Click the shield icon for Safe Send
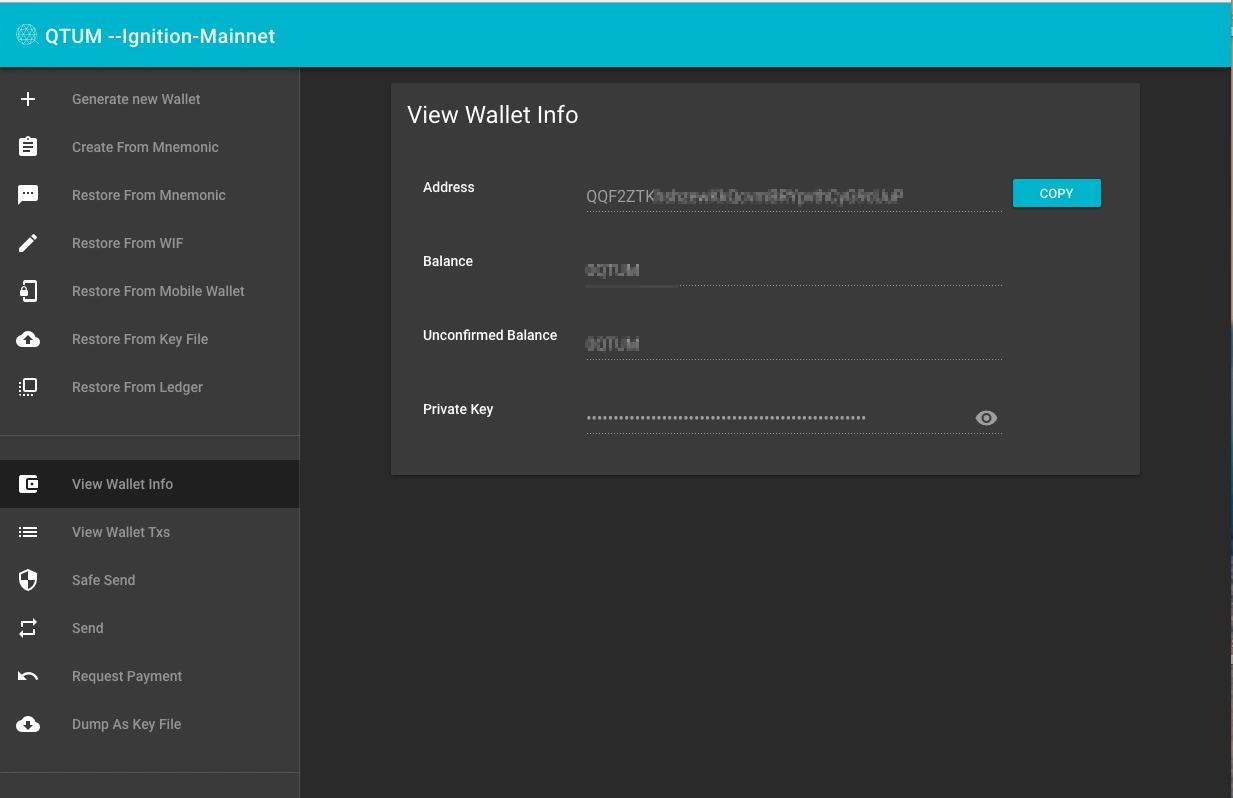The width and height of the screenshot is (1233, 798). pos(28,580)
